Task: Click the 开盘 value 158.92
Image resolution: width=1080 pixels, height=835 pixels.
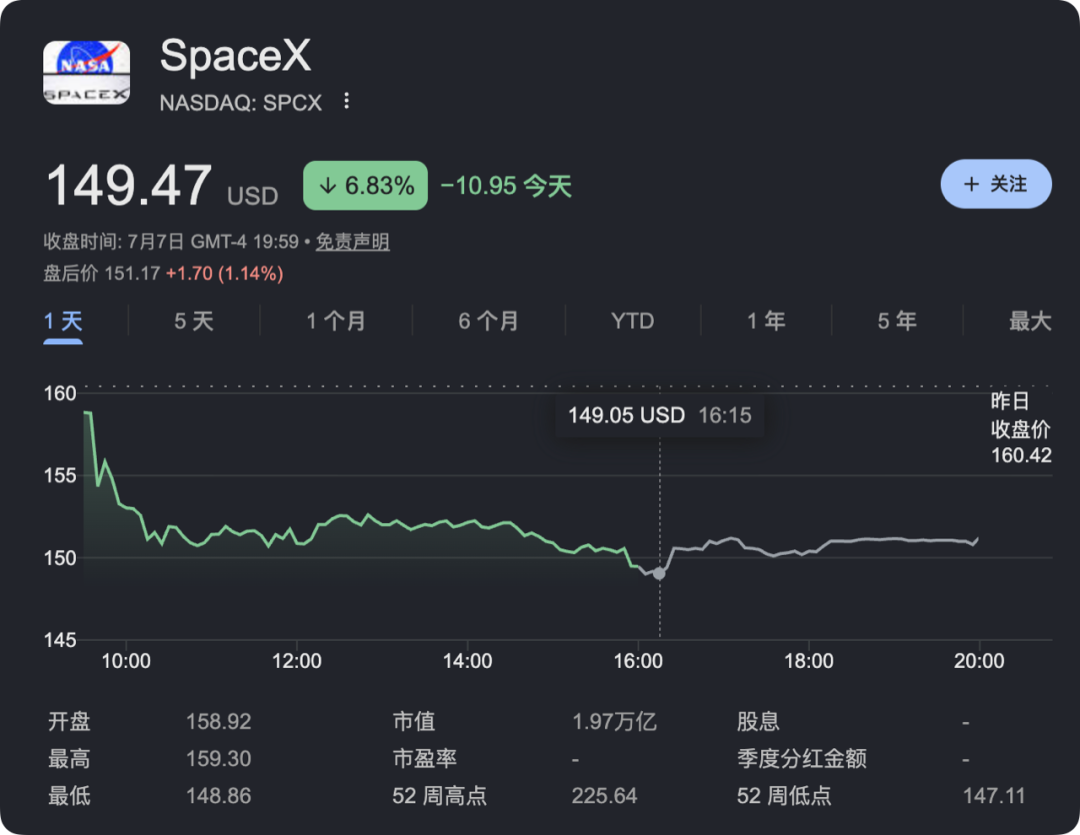Action: coord(218,721)
